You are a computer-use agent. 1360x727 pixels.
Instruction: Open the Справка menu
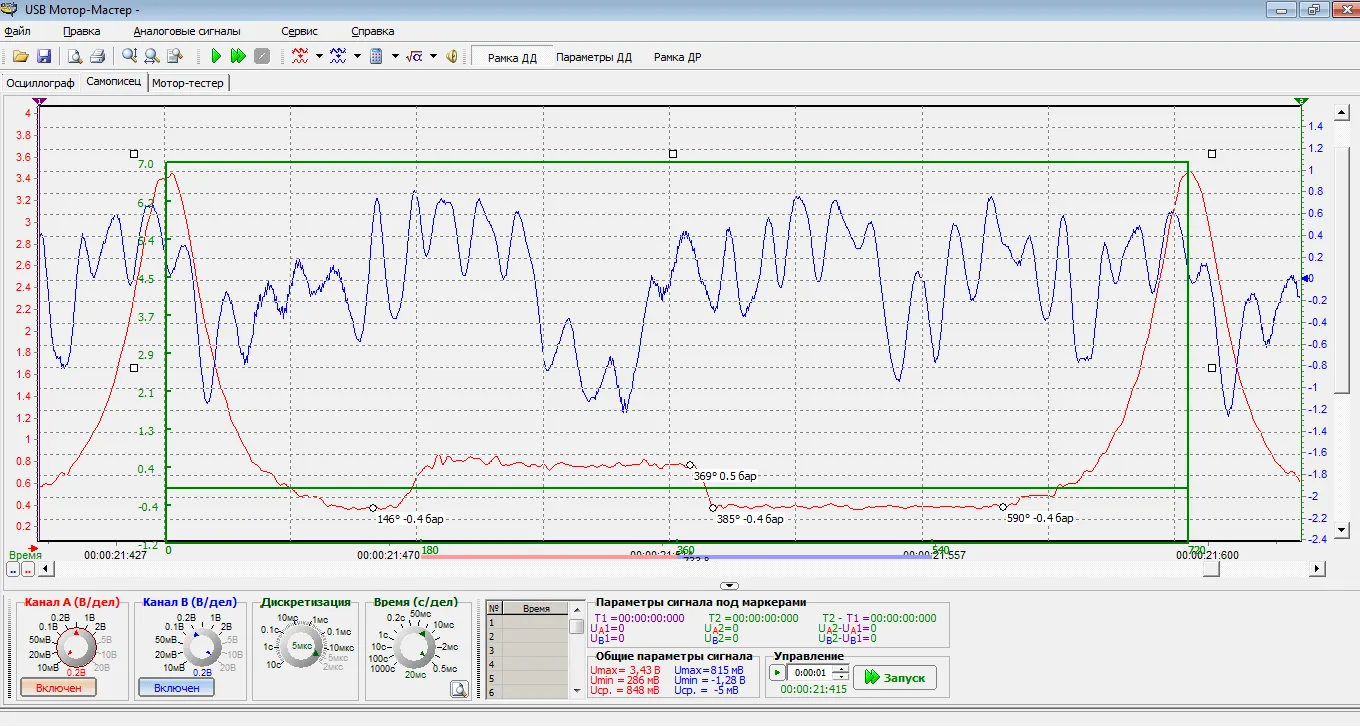point(373,31)
